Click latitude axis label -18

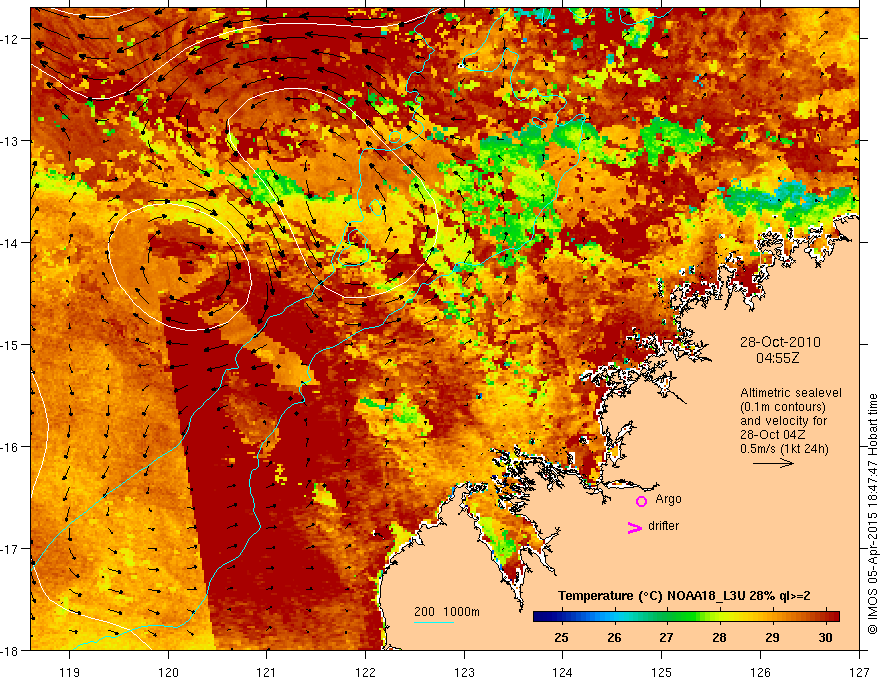click(x=11, y=650)
